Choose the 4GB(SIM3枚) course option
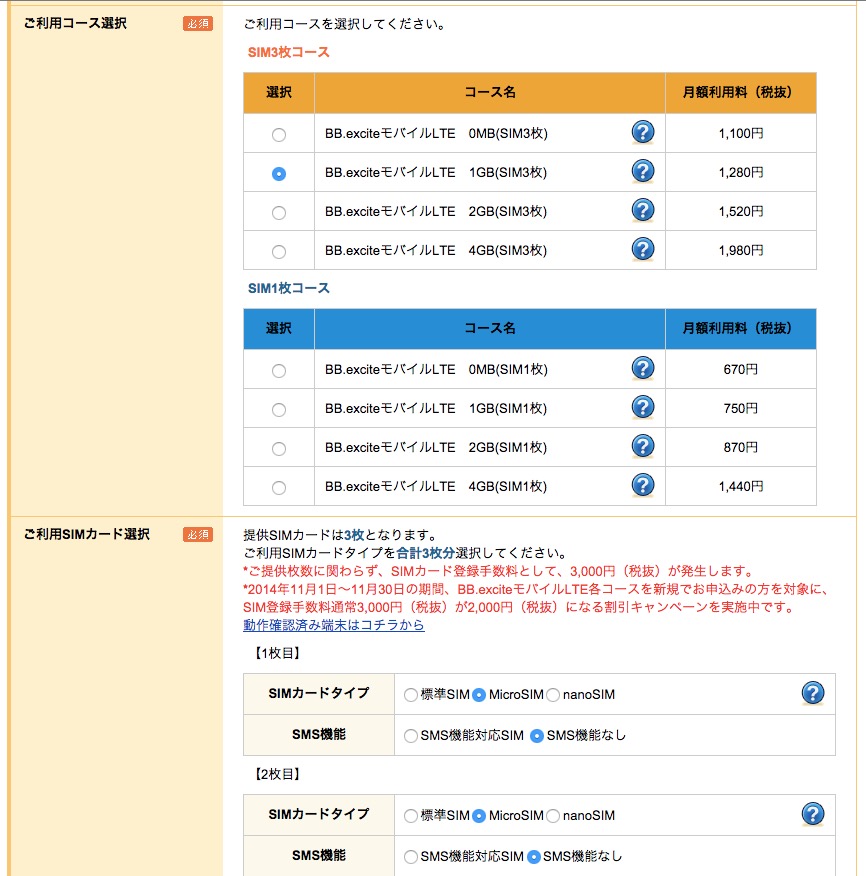This screenshot has width=866, height=876. (279, 252)
